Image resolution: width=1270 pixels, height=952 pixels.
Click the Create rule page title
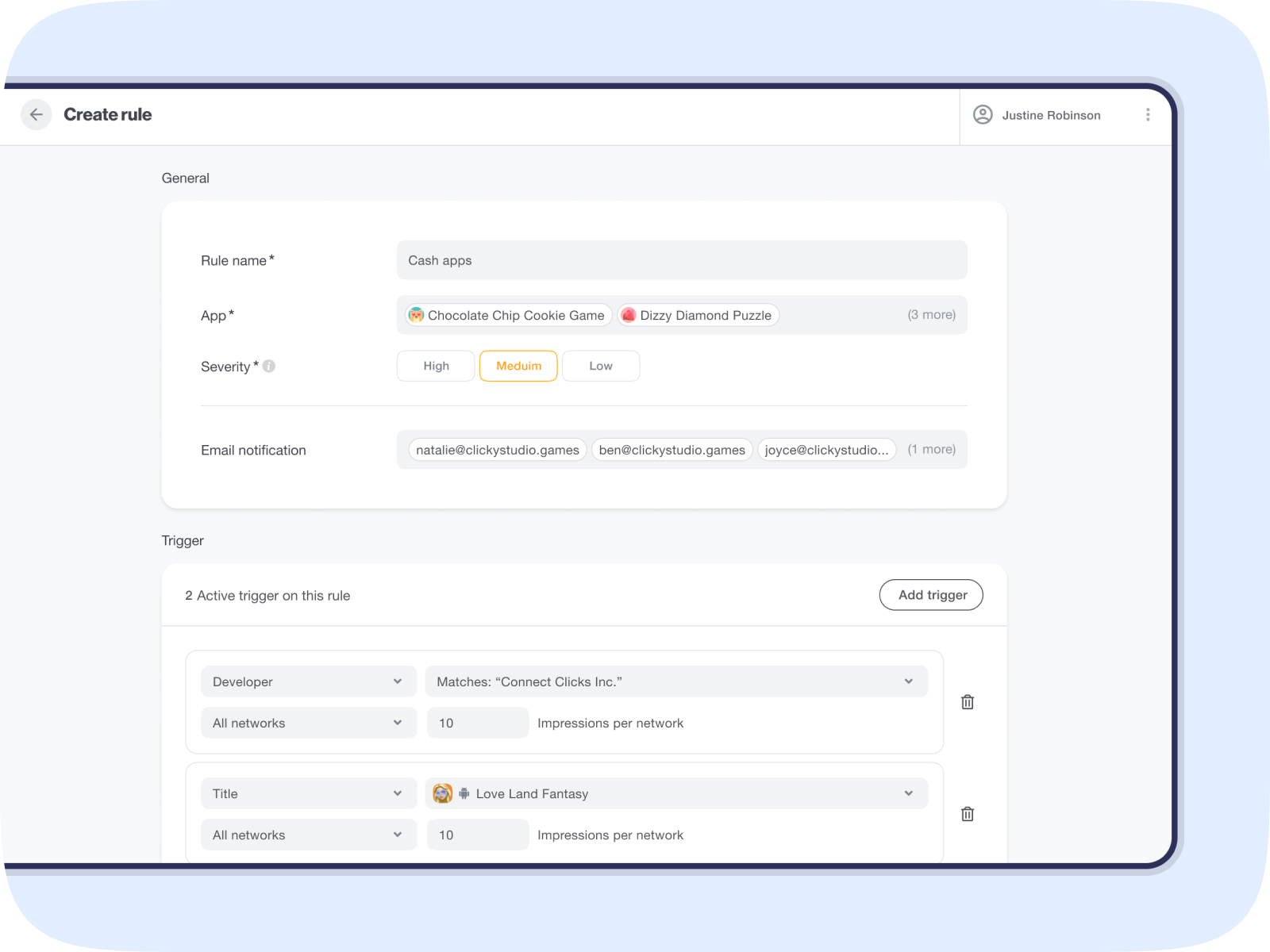(x=108, y=114)
